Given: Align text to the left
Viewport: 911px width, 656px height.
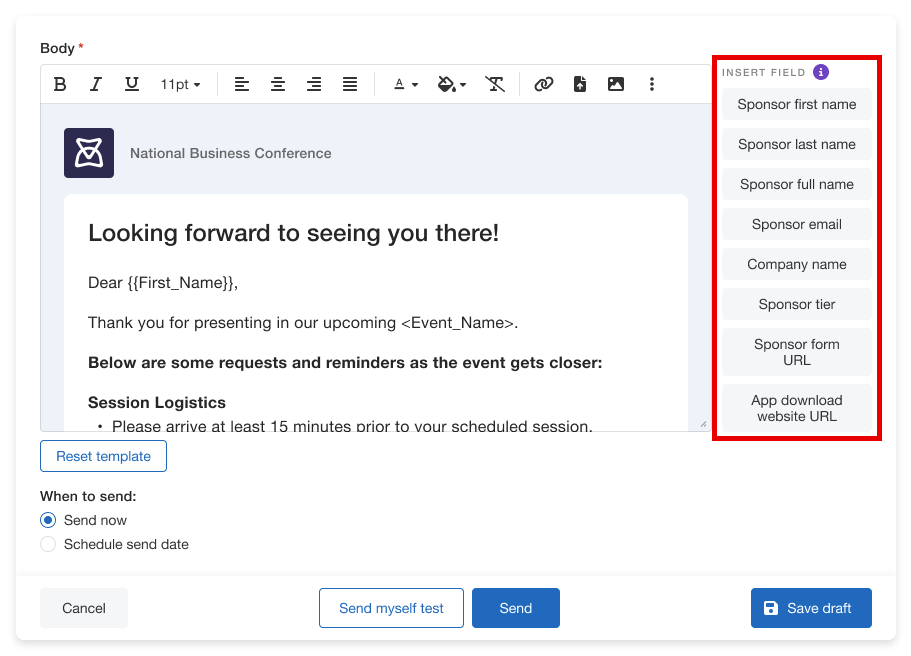Looking at the screenshot, I should point(242,85).
